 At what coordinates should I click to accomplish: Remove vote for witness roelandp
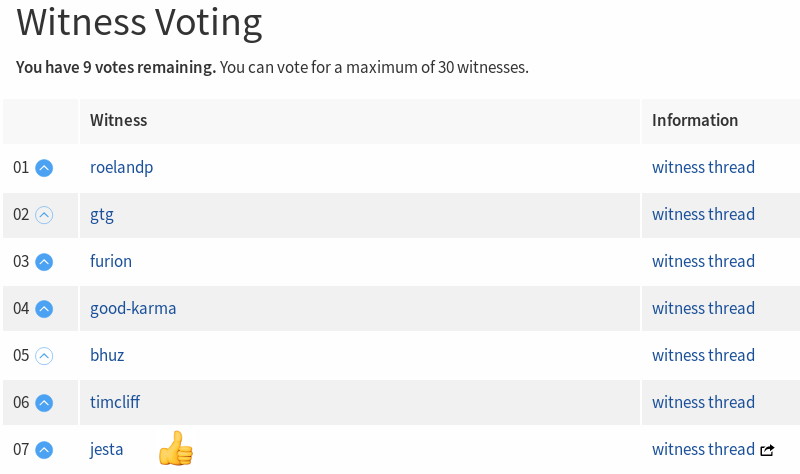44,168
